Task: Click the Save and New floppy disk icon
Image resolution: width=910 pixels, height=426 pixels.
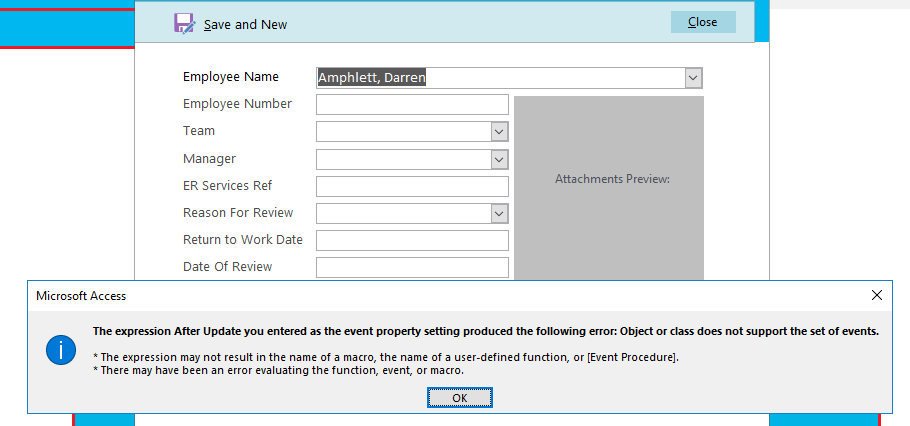Action: tap(184, 23)
